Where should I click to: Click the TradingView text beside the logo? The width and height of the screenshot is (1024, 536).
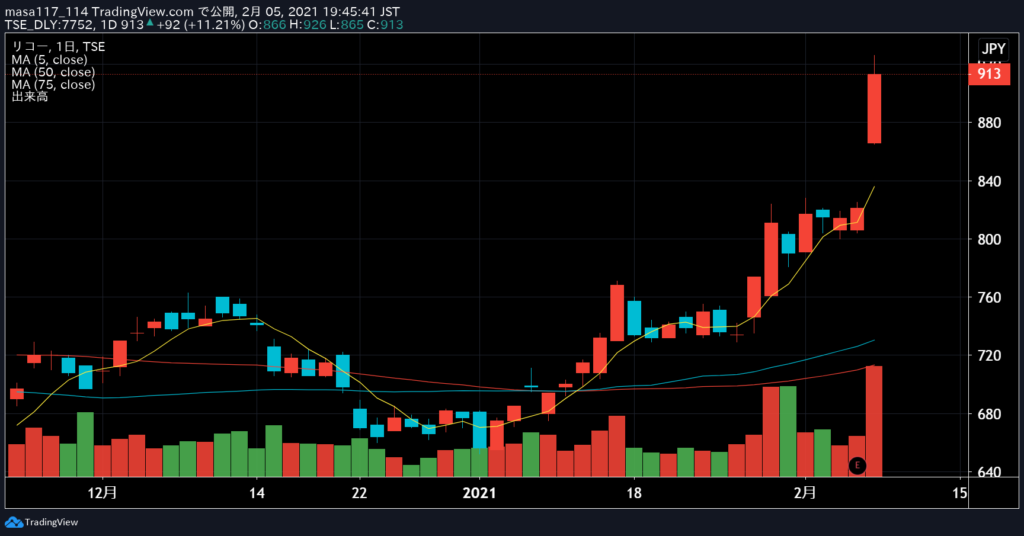[x=52, y=522]
